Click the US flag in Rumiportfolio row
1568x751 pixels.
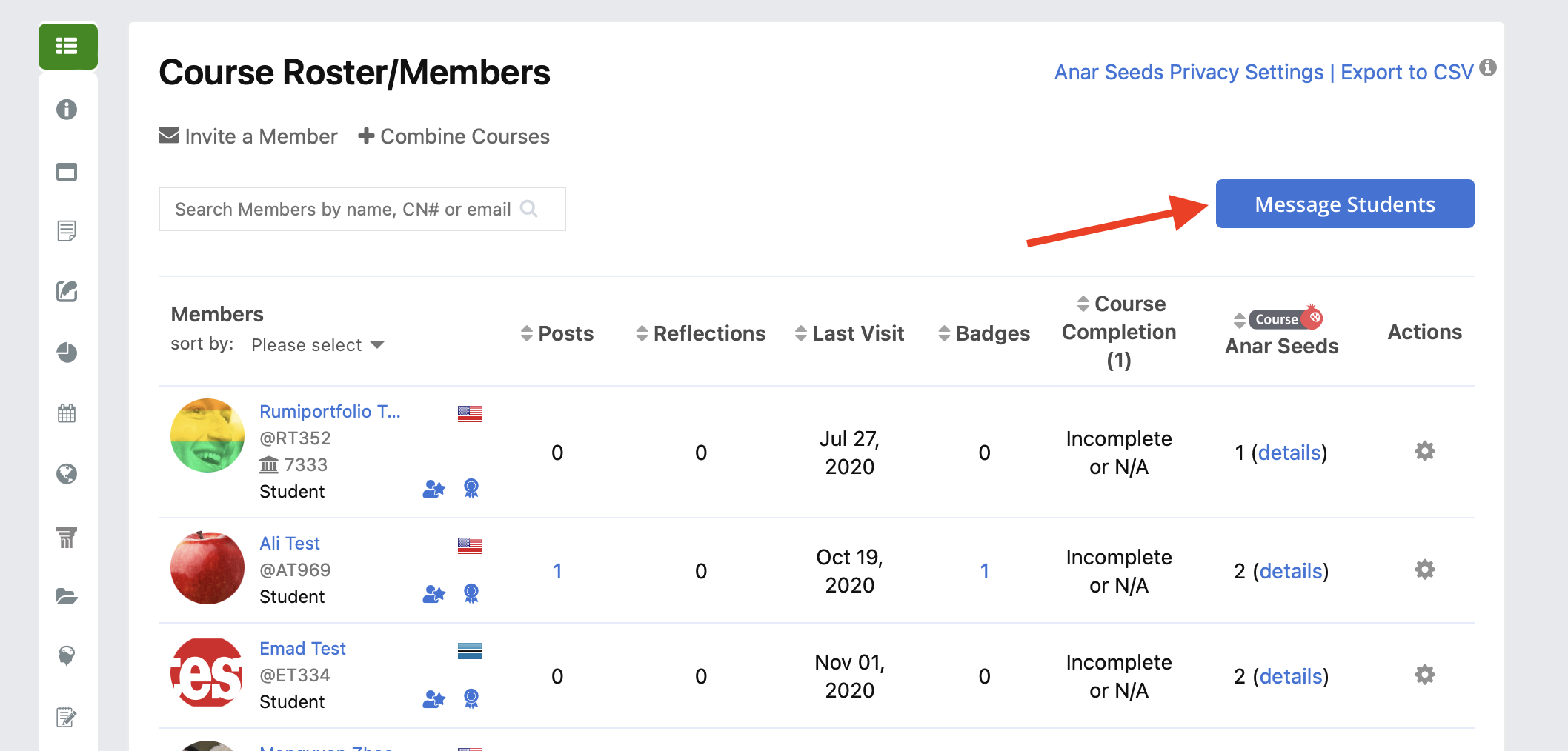click(x=470, y=413)
